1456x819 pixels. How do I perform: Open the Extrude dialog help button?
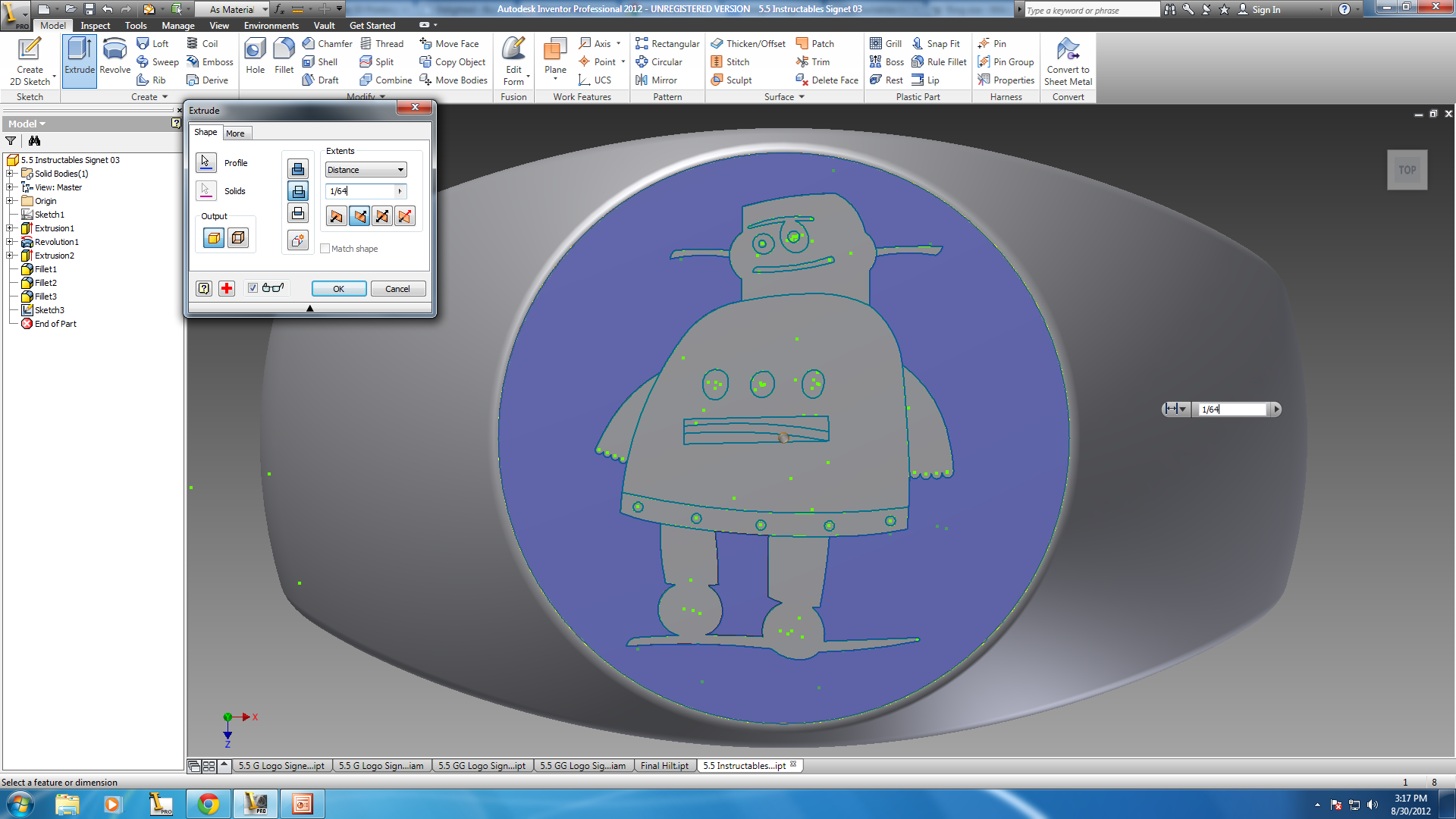click(x=204, y=288)
